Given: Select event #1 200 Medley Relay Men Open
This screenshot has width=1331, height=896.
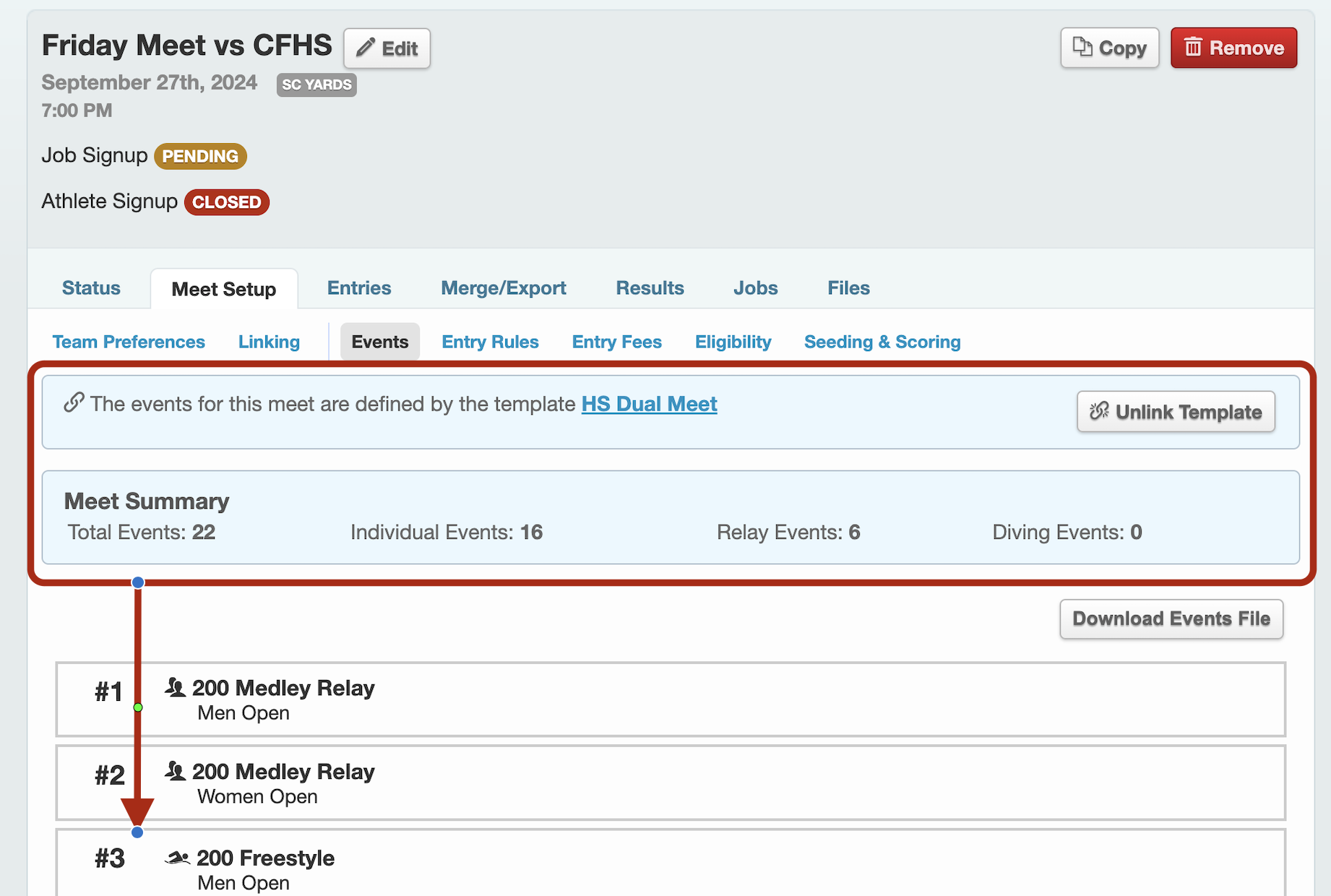Looking at the screenshot, I should coord(671,699).
